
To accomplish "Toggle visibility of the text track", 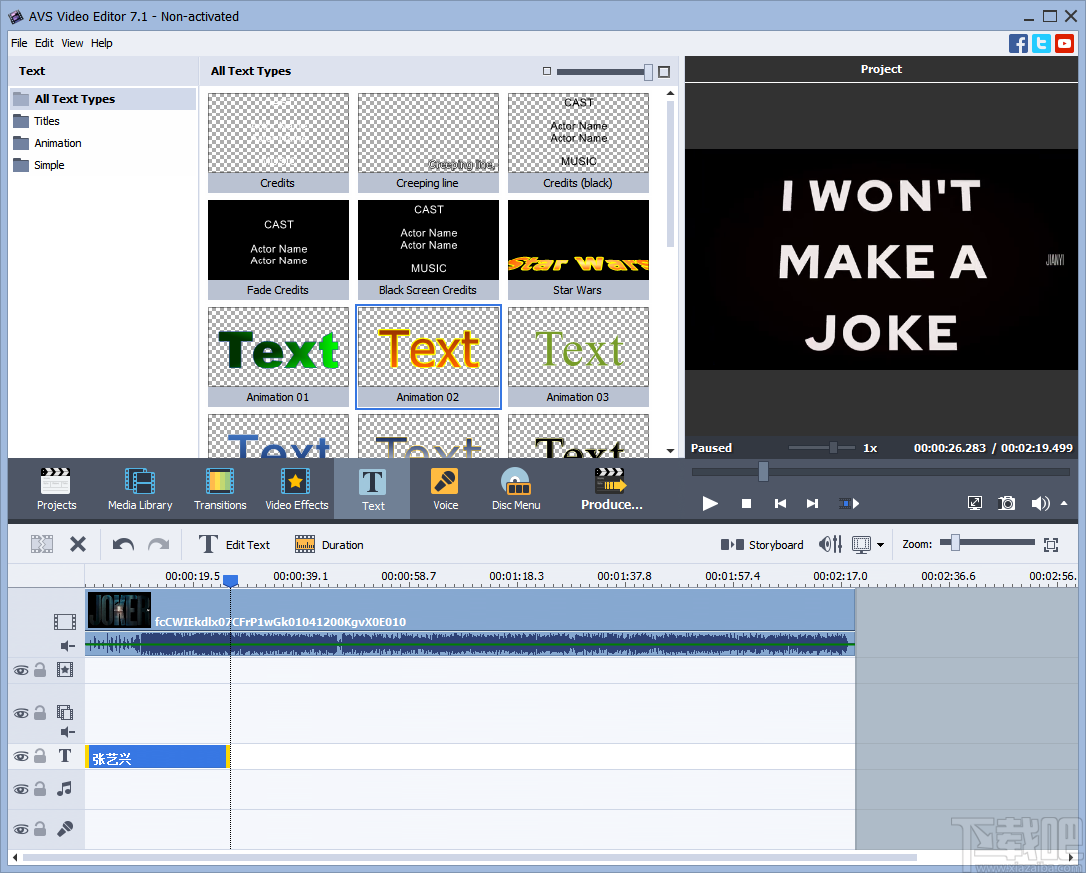I will 21,756.
